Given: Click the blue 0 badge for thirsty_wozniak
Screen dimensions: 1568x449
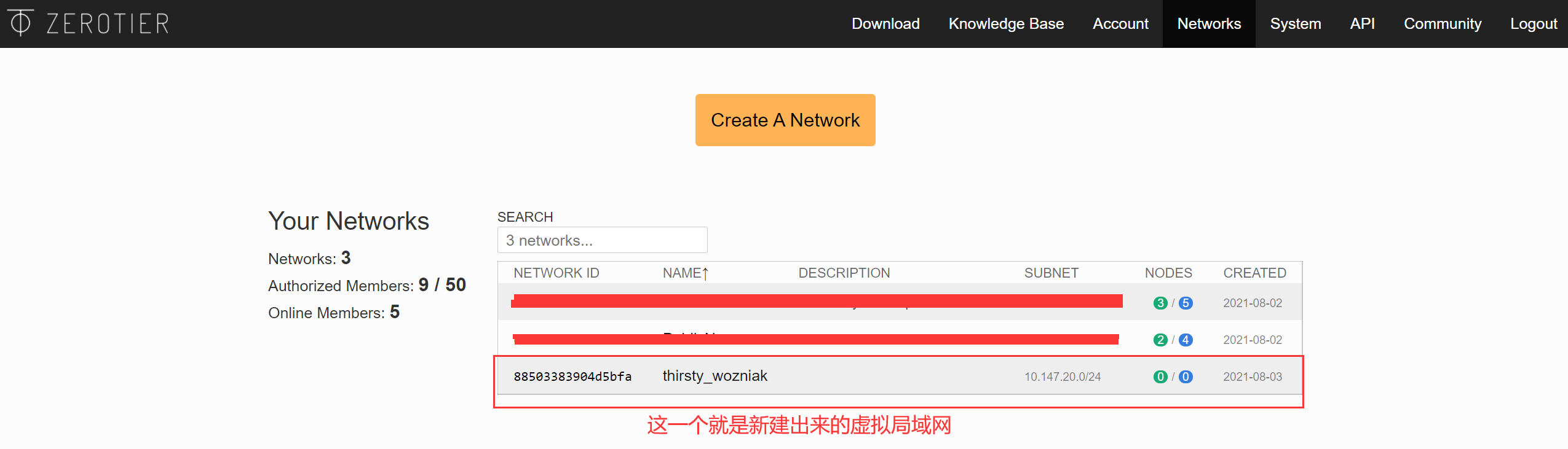Looking at the screenshot, I should (x=1186, y=377).
